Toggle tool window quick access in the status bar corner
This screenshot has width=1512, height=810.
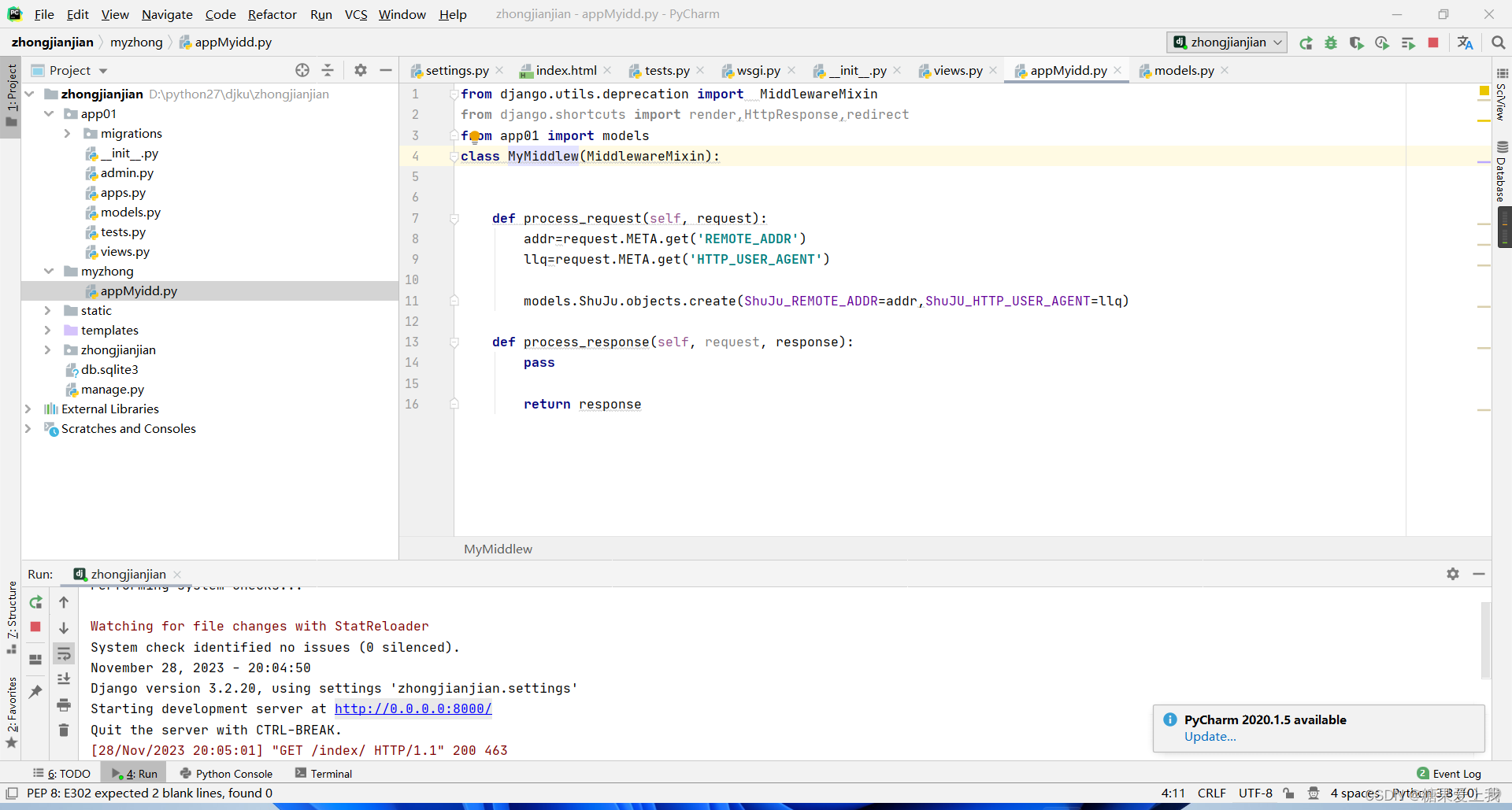click(11, 793)
